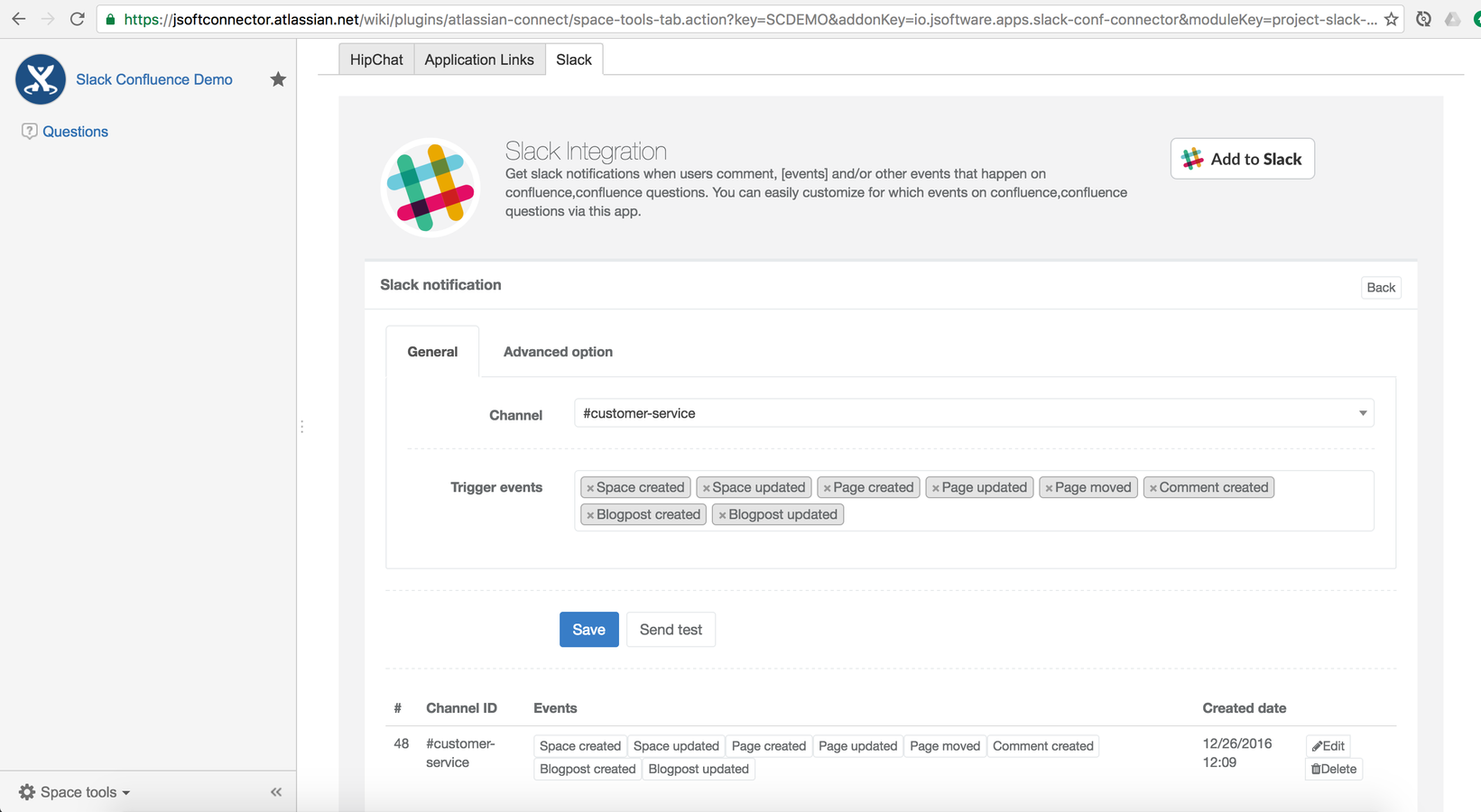This screenshot has height=812, width=1481.
Task: Click the #customer-service cell in table
Action: click(x=460, y=753)
